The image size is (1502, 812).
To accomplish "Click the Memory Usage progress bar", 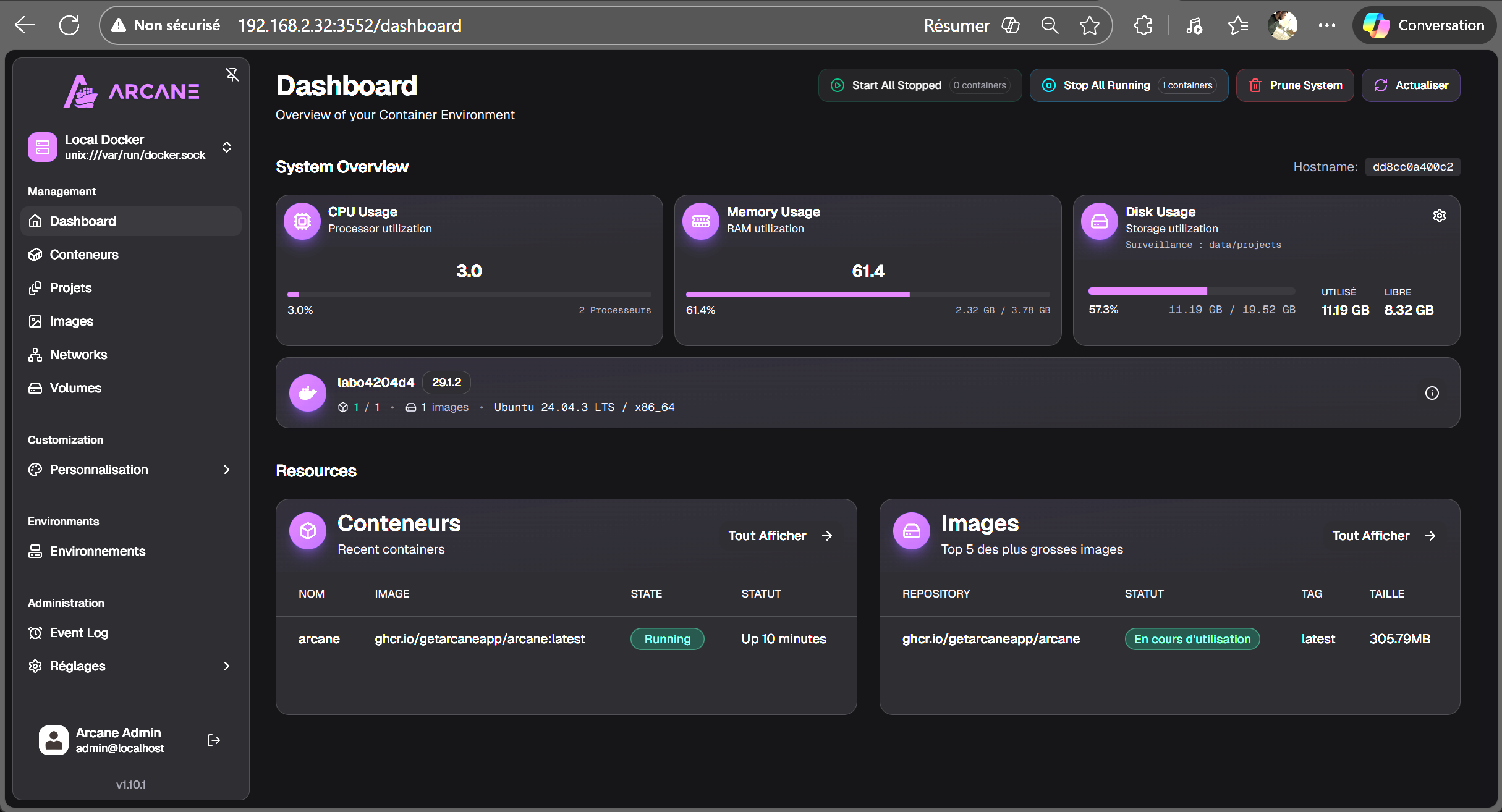I will pos(867,294).
